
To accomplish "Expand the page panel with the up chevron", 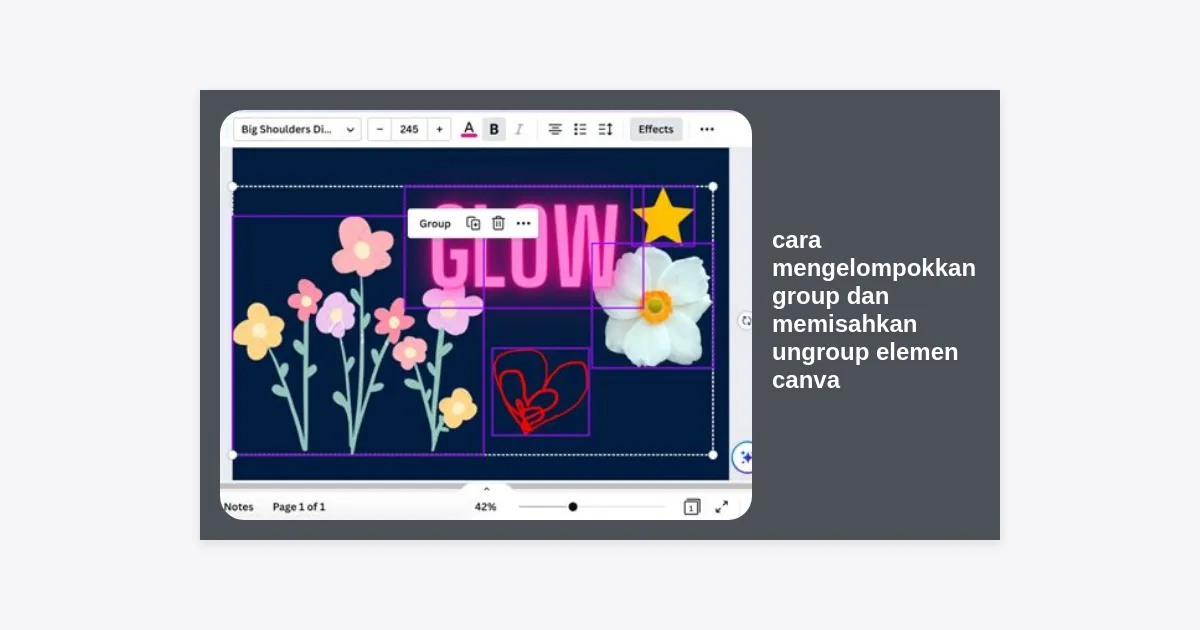I will point(487,489).
